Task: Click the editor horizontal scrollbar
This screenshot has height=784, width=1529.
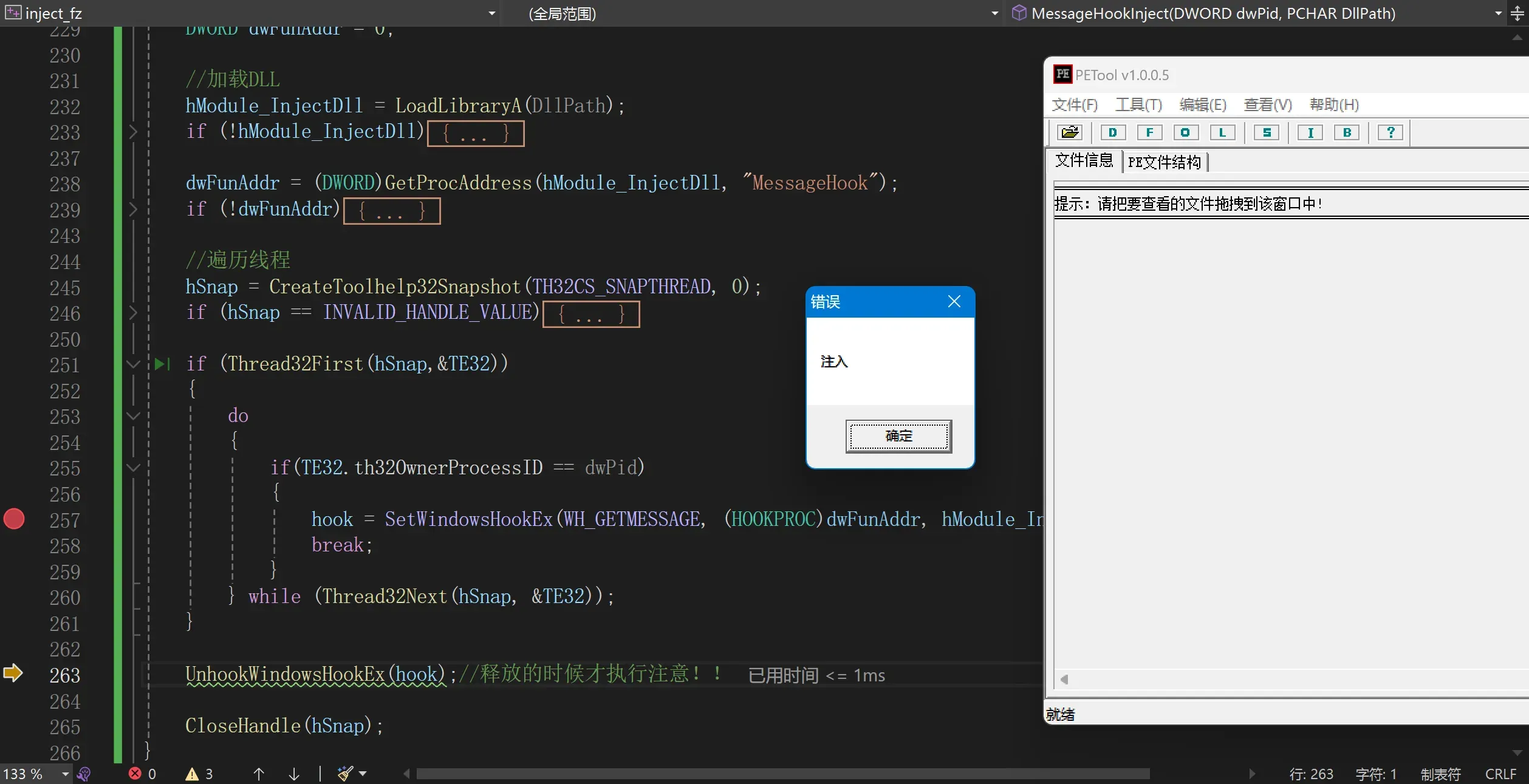Action: (782, 774)
